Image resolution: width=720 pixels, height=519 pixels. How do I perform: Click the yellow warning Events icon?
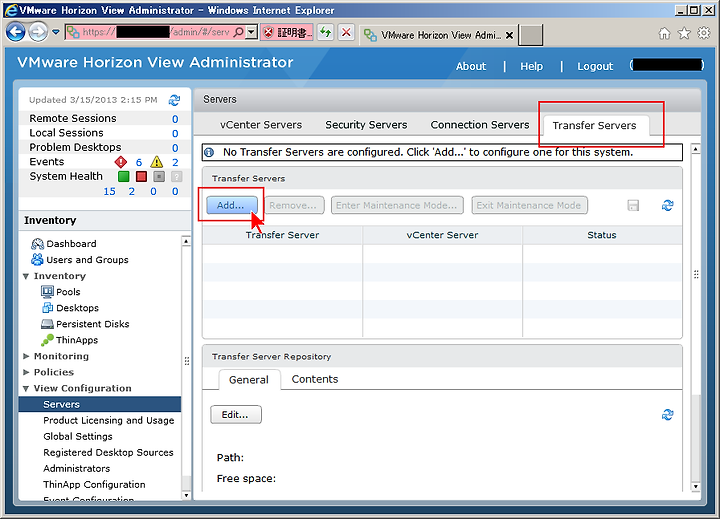[157, 162]
